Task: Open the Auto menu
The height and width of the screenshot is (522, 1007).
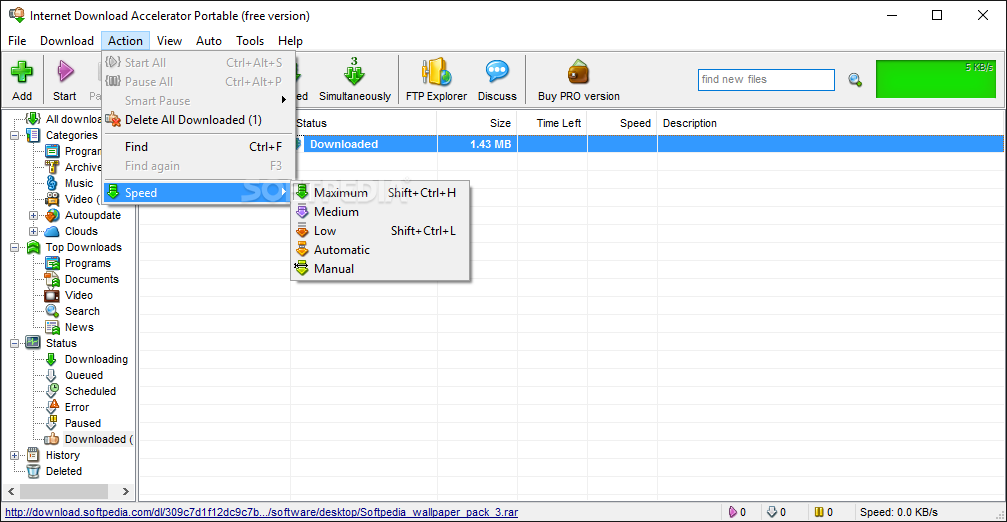Action: 209,40
